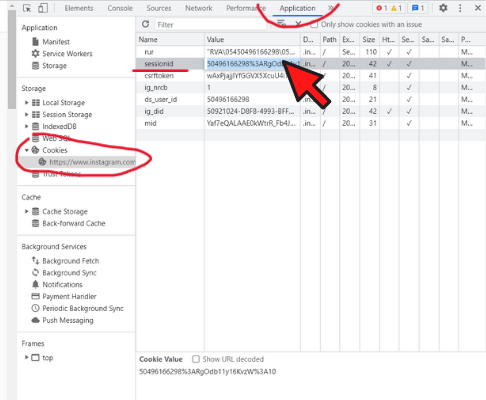The width and height of the screenshot is (486, 400).
Task: Click the Notifications bell icon
Action: [35, 284]
